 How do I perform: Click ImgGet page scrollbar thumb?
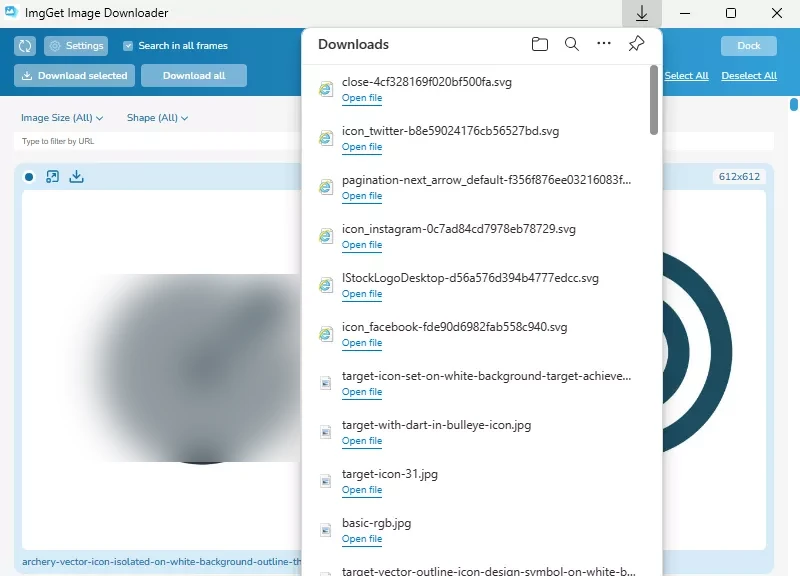(794, 104)
